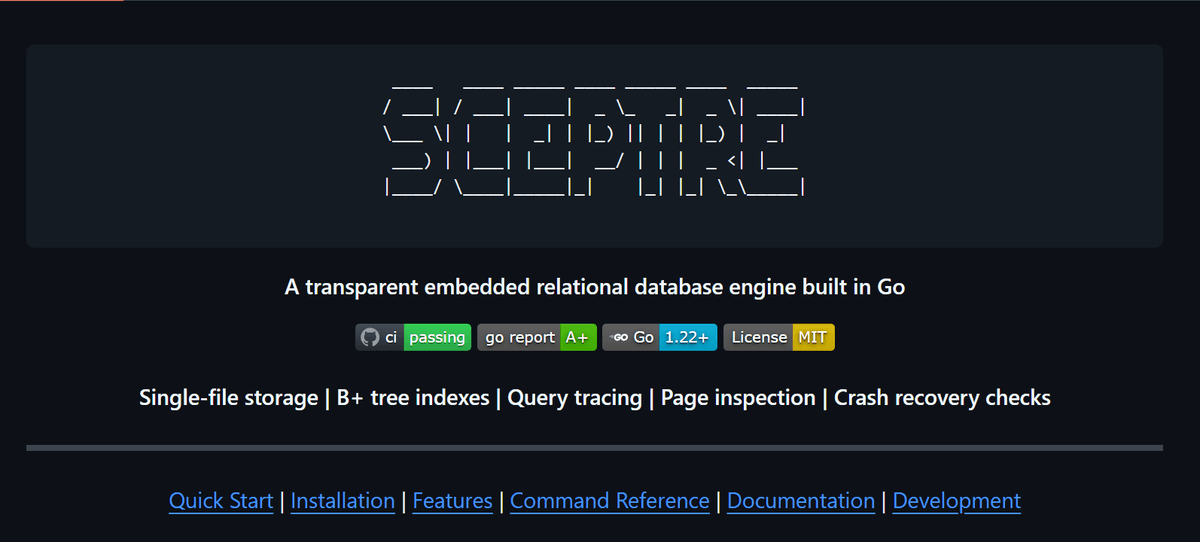This screenshot has height=542, width=1200.
Task: Click the 'Single-file storage' text
Action: [x=228, y=398]
